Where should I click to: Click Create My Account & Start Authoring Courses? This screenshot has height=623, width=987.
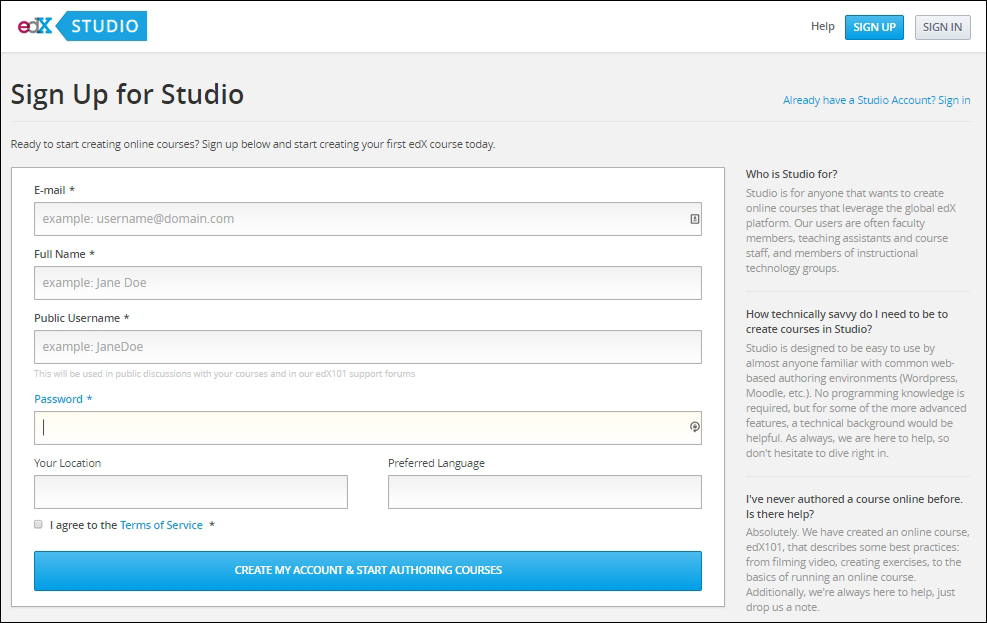(368, 571)
